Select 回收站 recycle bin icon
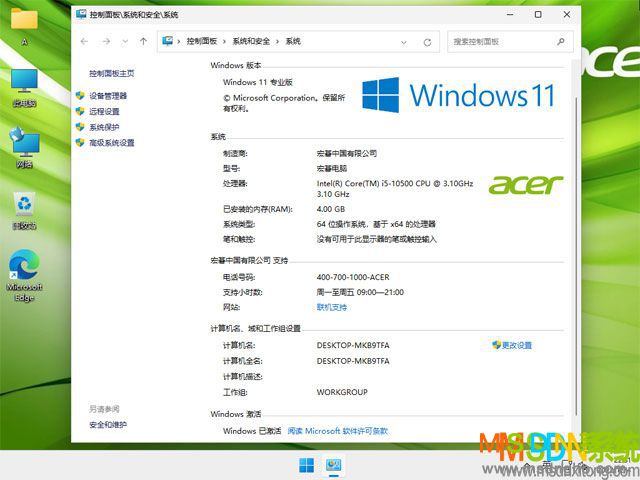 click(24, 211)
